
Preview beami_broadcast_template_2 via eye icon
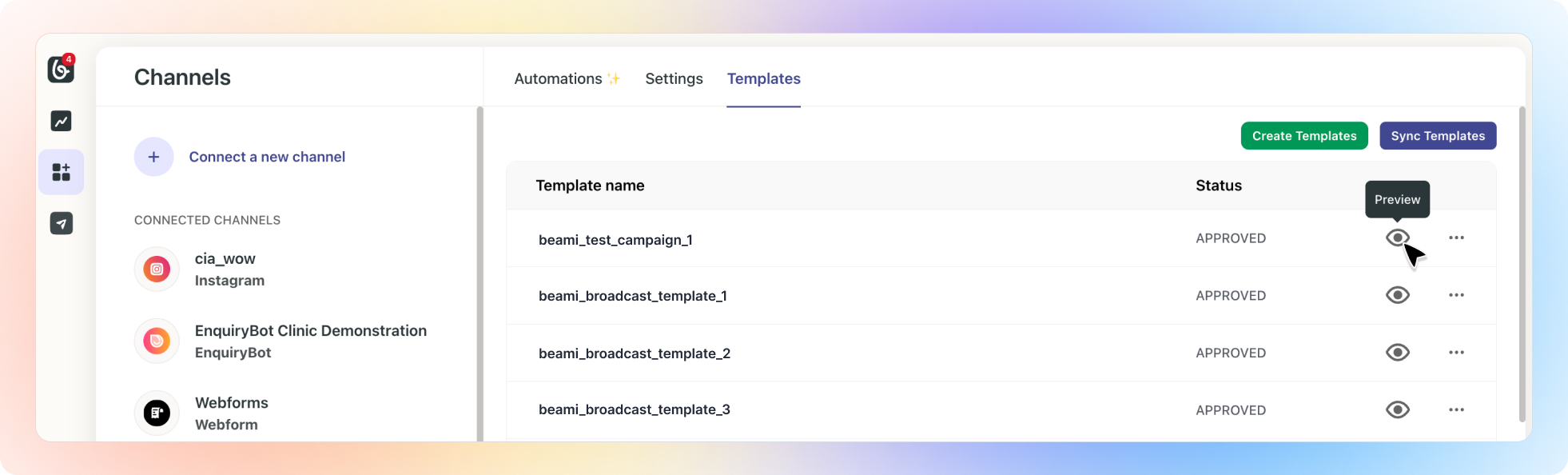tap(1397, 353)
